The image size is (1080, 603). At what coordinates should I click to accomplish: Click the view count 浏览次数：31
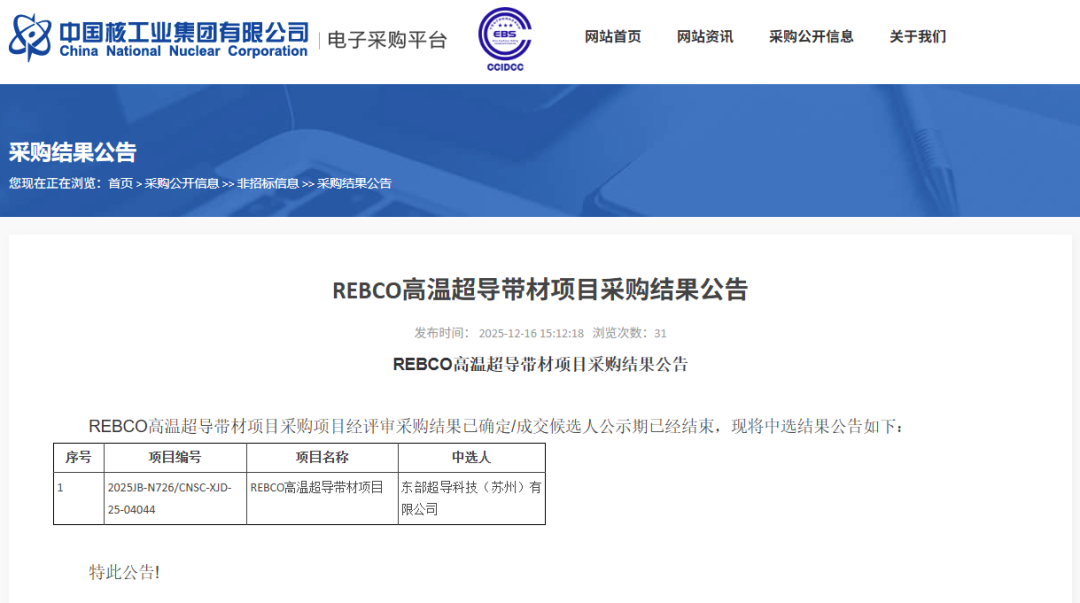(x=630, y=333)
